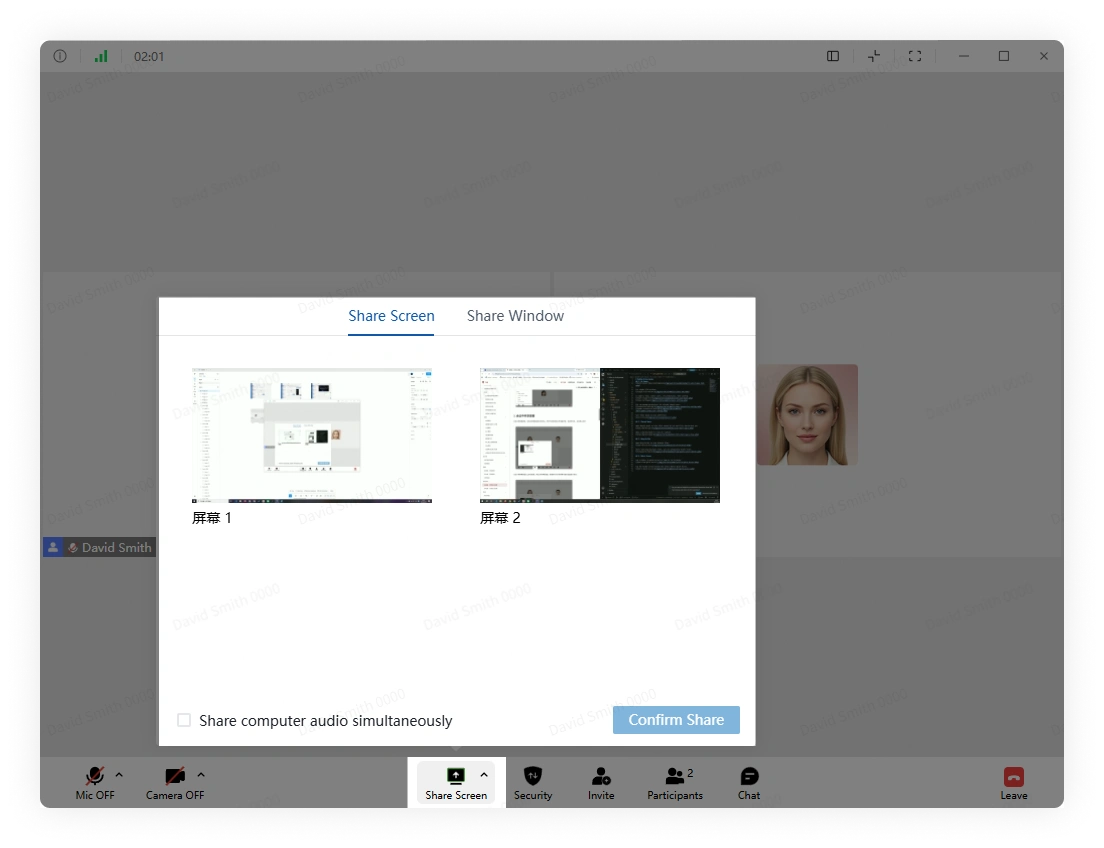Enter fullscreen with the brackets icon
1104x848 pixels.
pyautogui.click(x=915, y=56)
